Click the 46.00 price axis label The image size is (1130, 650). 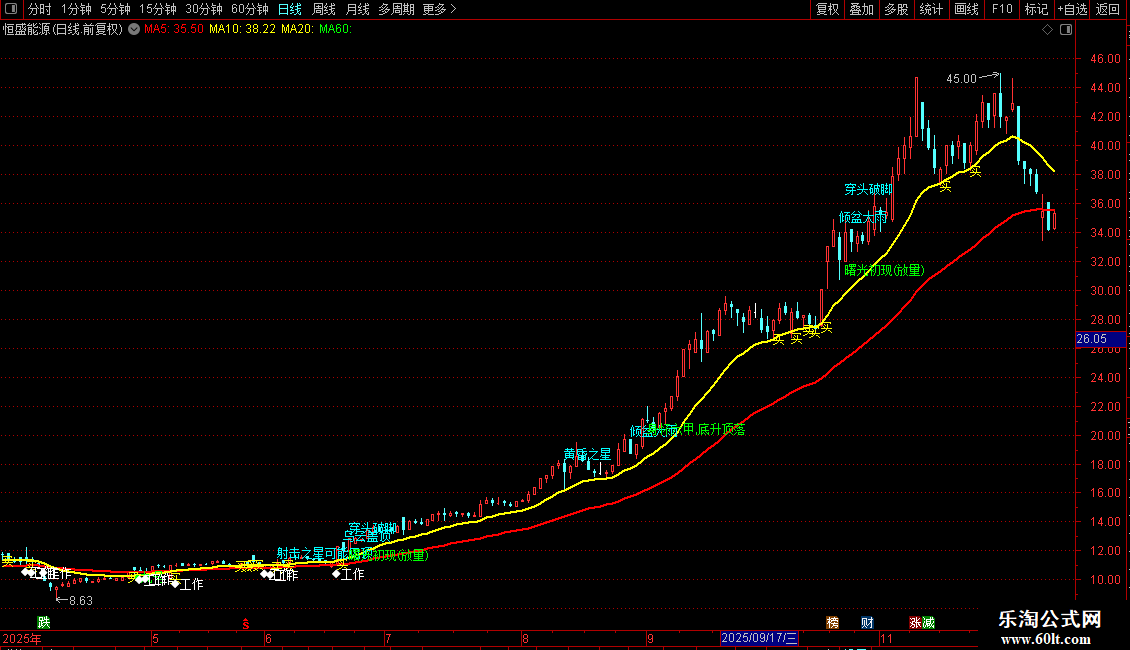(x=1105, y=59)
